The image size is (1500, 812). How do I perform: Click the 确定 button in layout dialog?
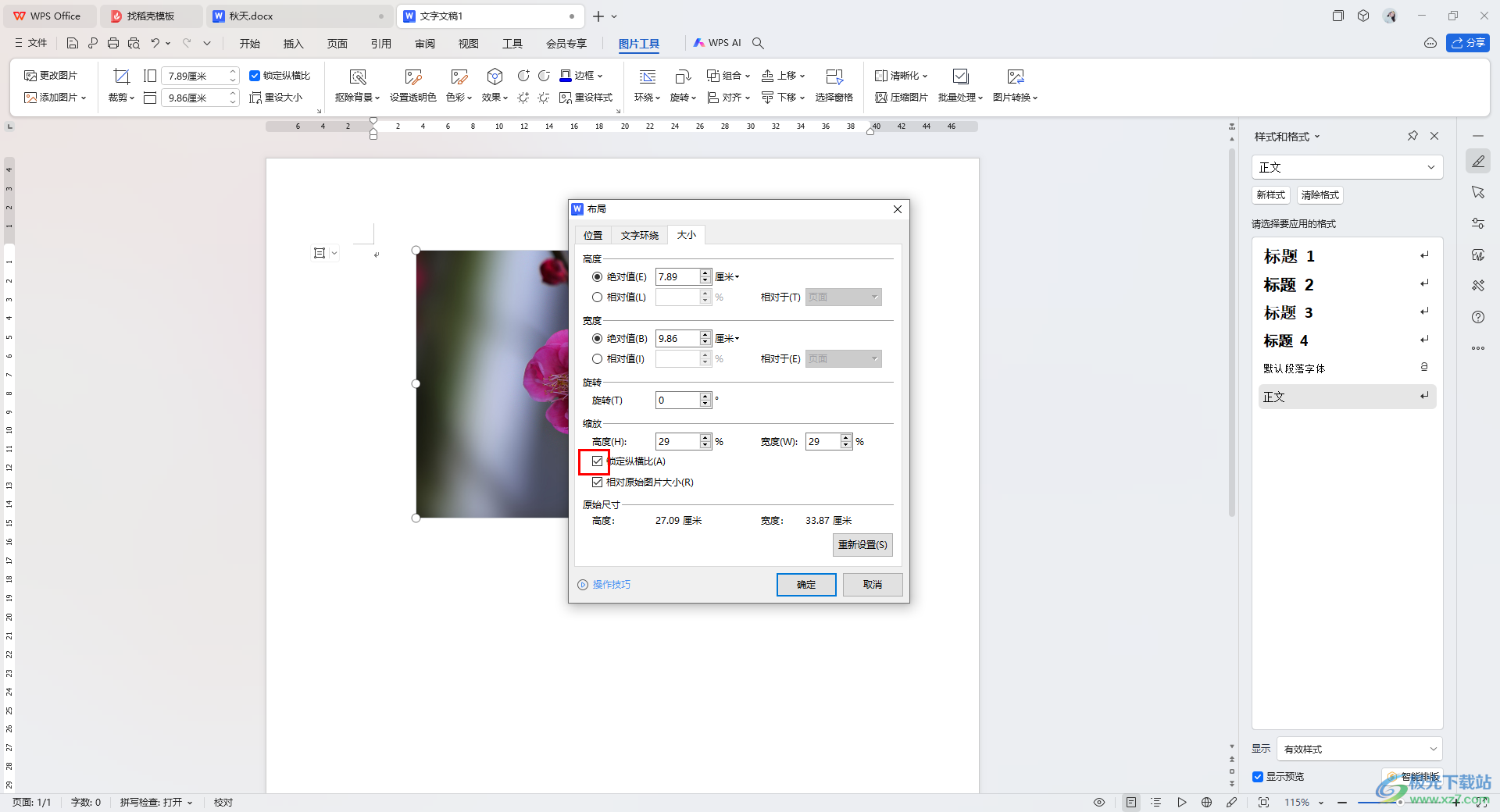point(805,585)
